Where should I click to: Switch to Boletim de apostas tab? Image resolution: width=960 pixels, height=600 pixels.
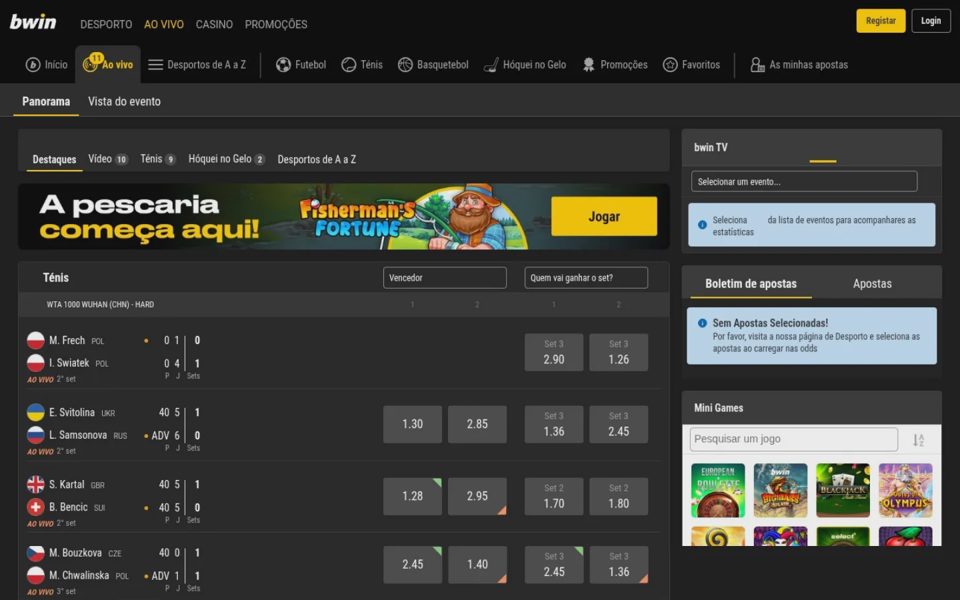751,283
